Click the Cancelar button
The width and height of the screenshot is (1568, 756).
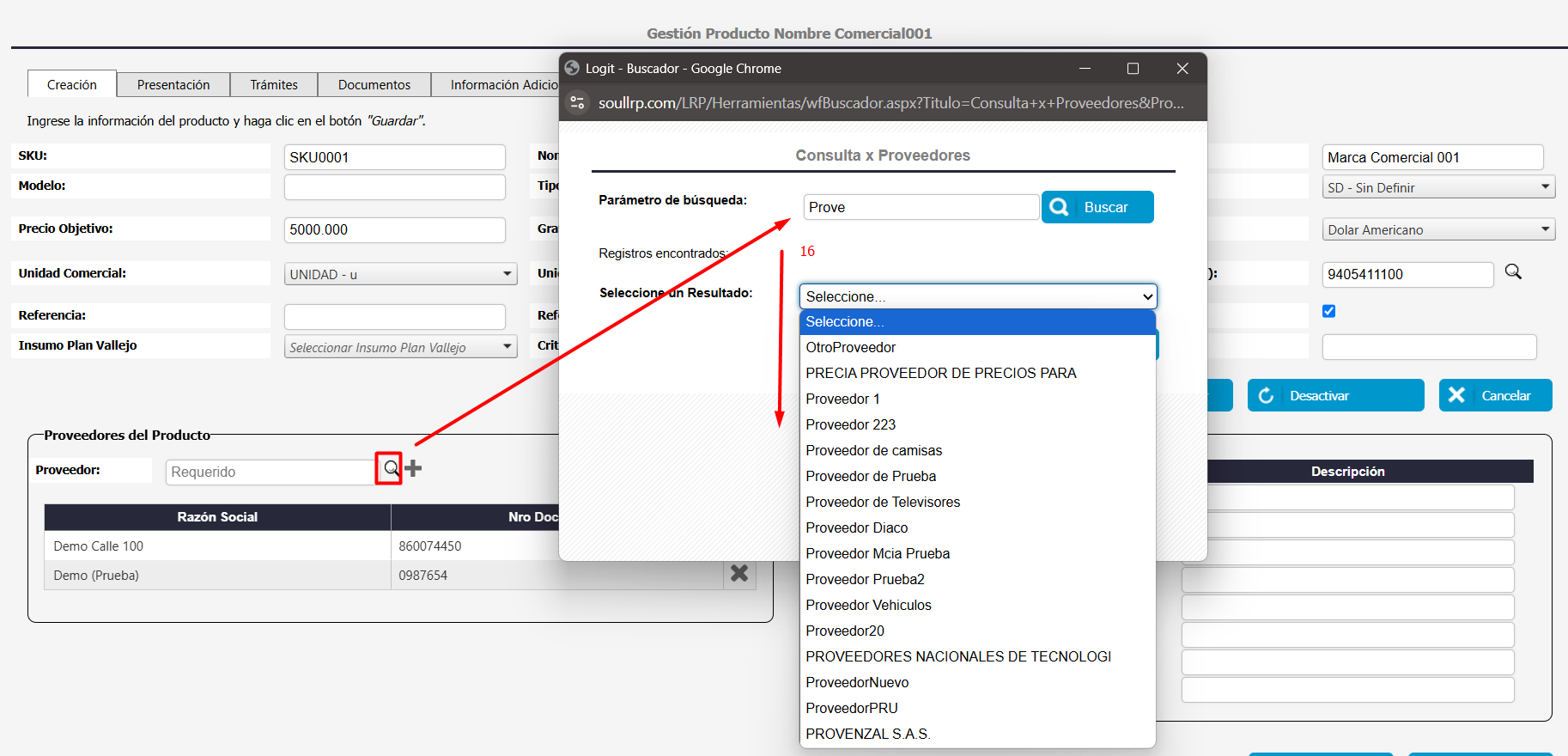click(1494, 395)
